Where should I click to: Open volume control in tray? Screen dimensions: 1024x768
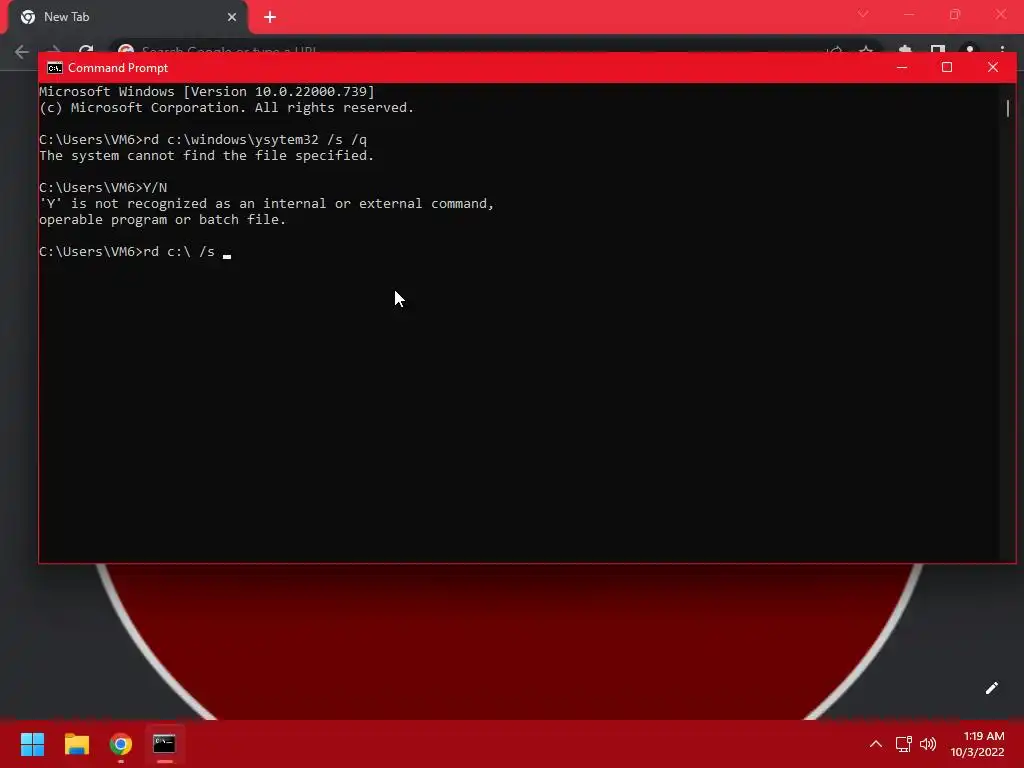tap(928, 744)
